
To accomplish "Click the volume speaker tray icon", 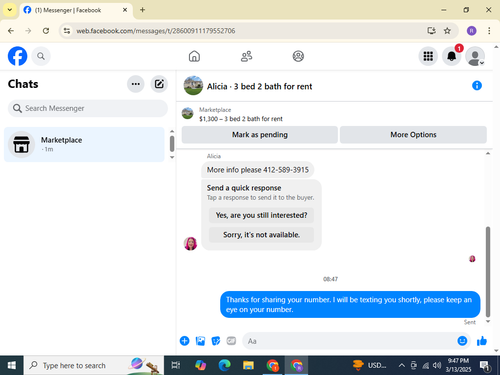I will pyautogui.click(x=437, y=365).
